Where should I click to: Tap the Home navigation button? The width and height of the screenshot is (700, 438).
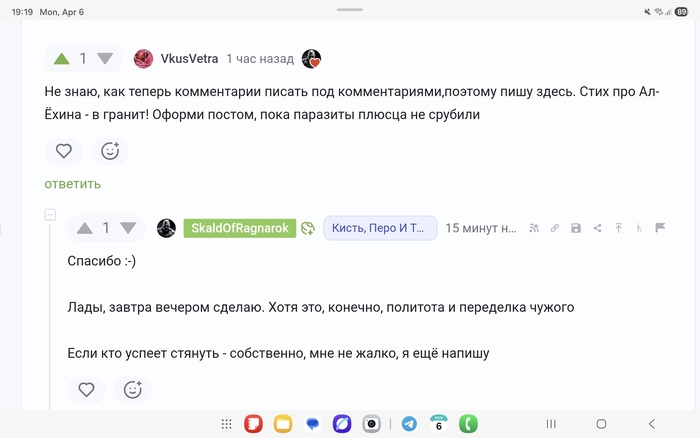pos(601,424)
